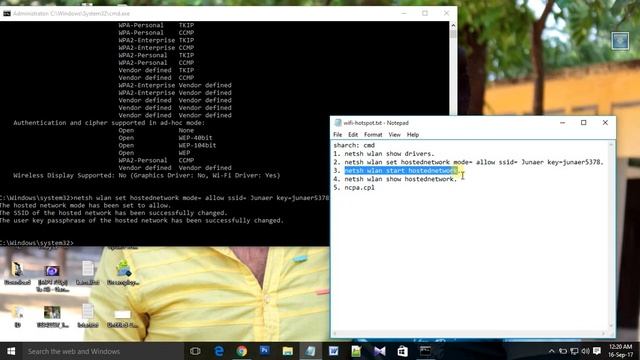The width and height of the screenshot is (640, 360).
Task: Show hidden system tray icons
Action: click(551, 351)
